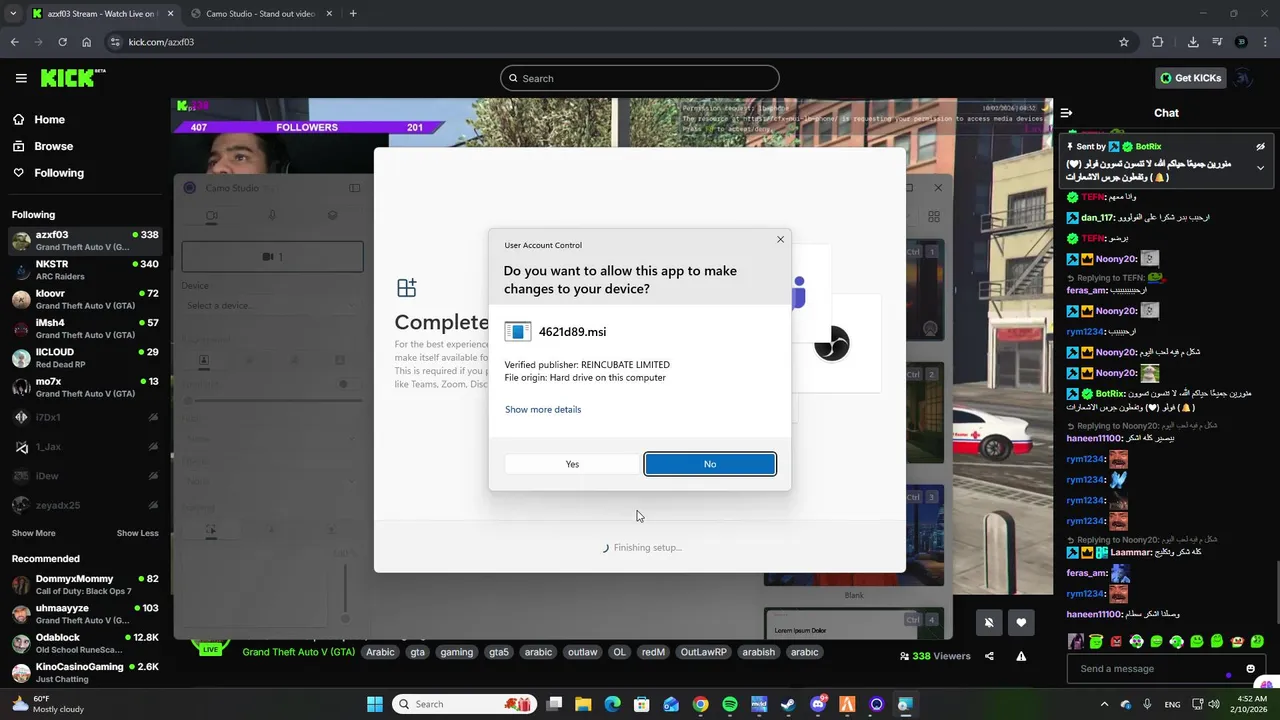
Task: Click Laammar username in chat
Action: [x=1131, y=552]
